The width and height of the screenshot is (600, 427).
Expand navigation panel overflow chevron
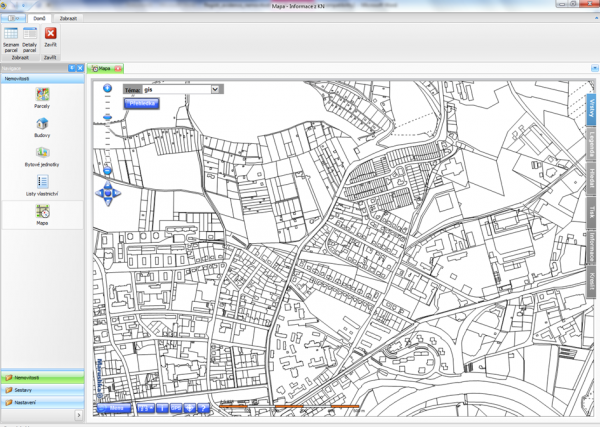click(79, 415)
